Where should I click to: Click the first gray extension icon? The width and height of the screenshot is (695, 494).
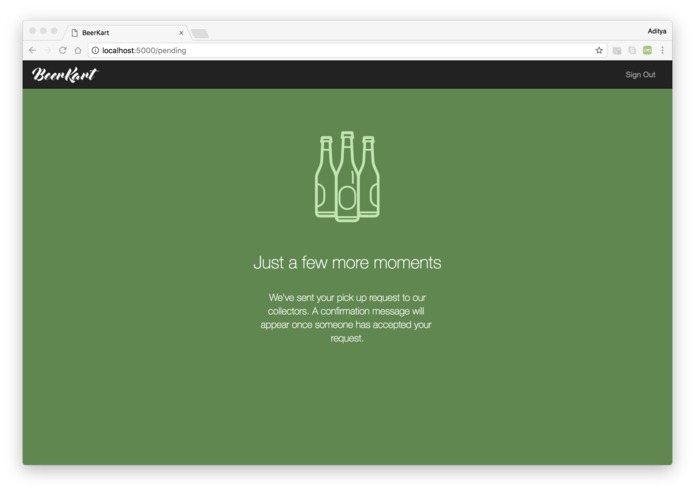(617, 51)
